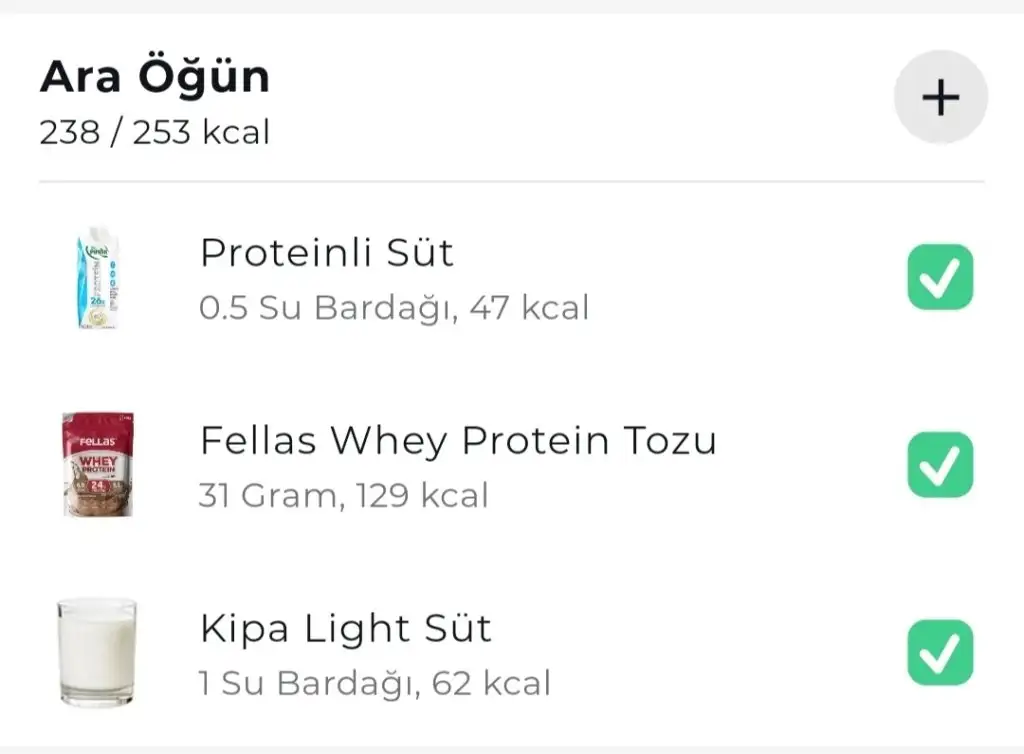Select the Kipa Light Süt title
The image size is (1024, 754).
(x=346, y=628)
